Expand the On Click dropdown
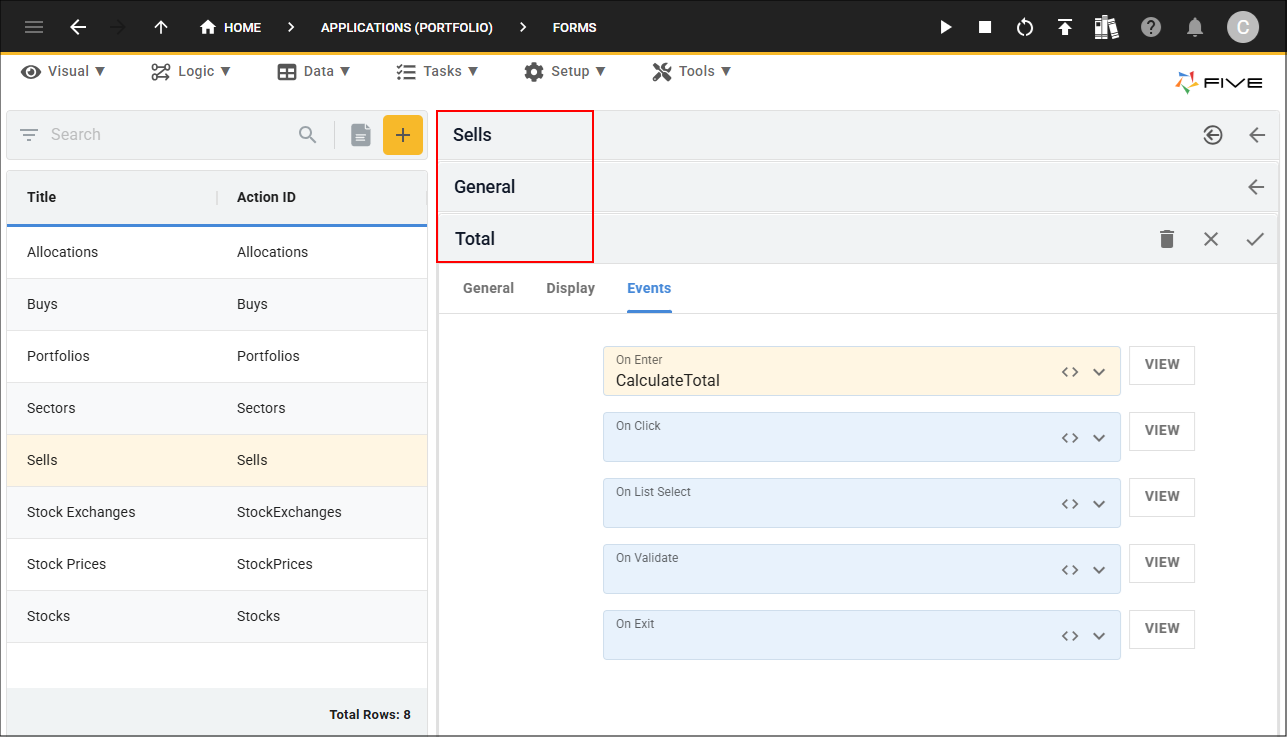This screenshot has height=737, width=1287. click(x=1099, y=438)
